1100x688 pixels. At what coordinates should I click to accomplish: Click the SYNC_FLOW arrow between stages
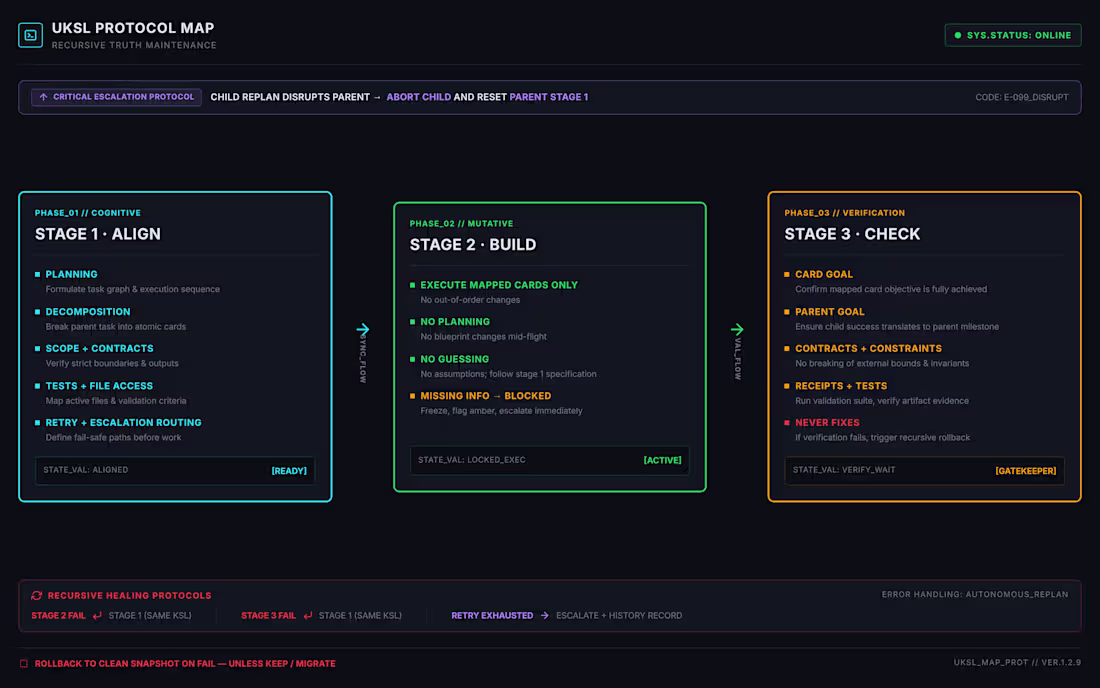pyautogui.click(x=363, y=329)
